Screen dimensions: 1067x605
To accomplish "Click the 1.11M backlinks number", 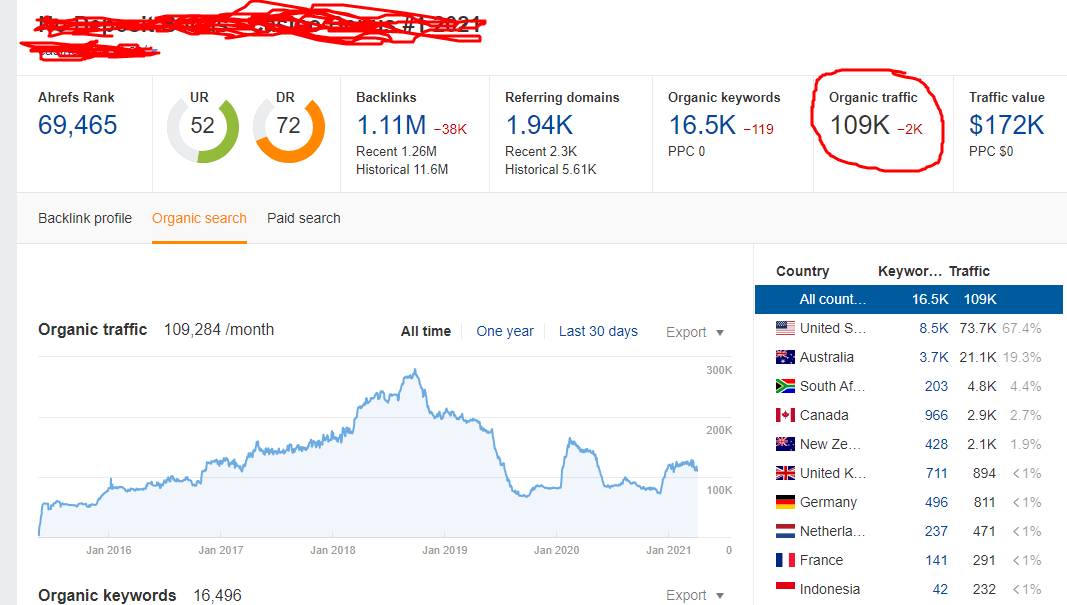I will [x=391, y=125].
